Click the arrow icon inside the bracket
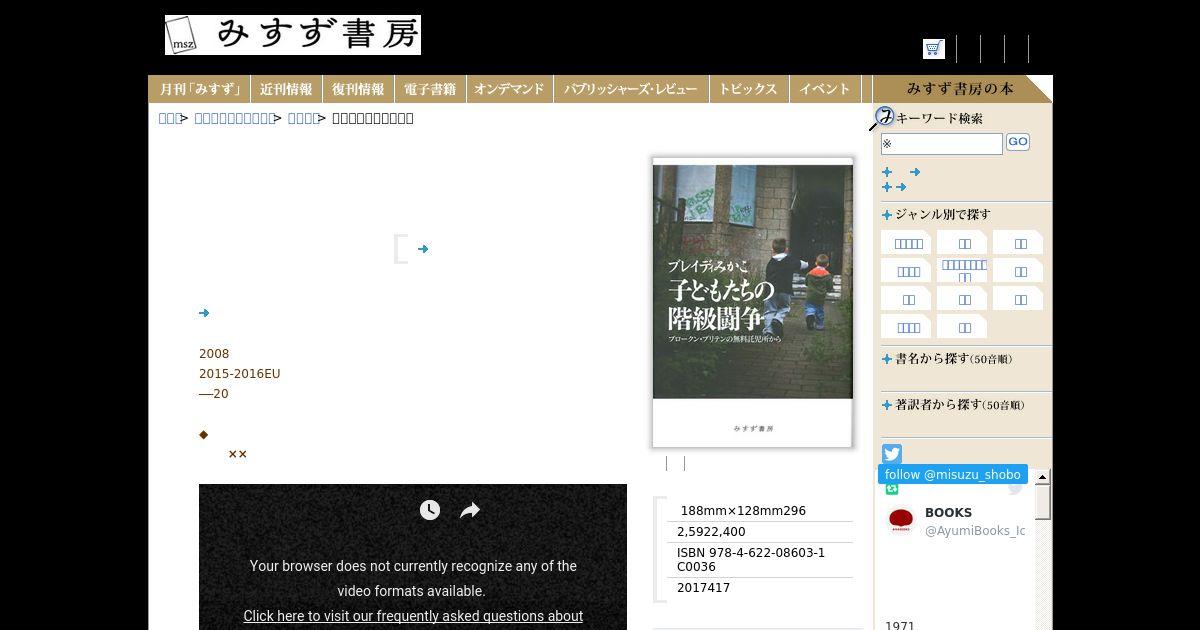Screen dimensions: 1200x630 coord(423,249)
